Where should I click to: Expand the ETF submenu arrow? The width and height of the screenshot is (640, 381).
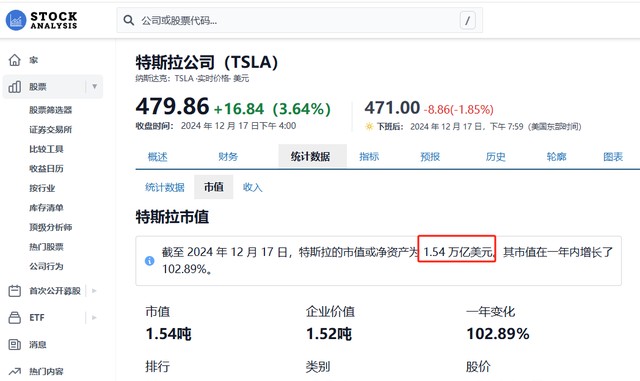point(94,317)
